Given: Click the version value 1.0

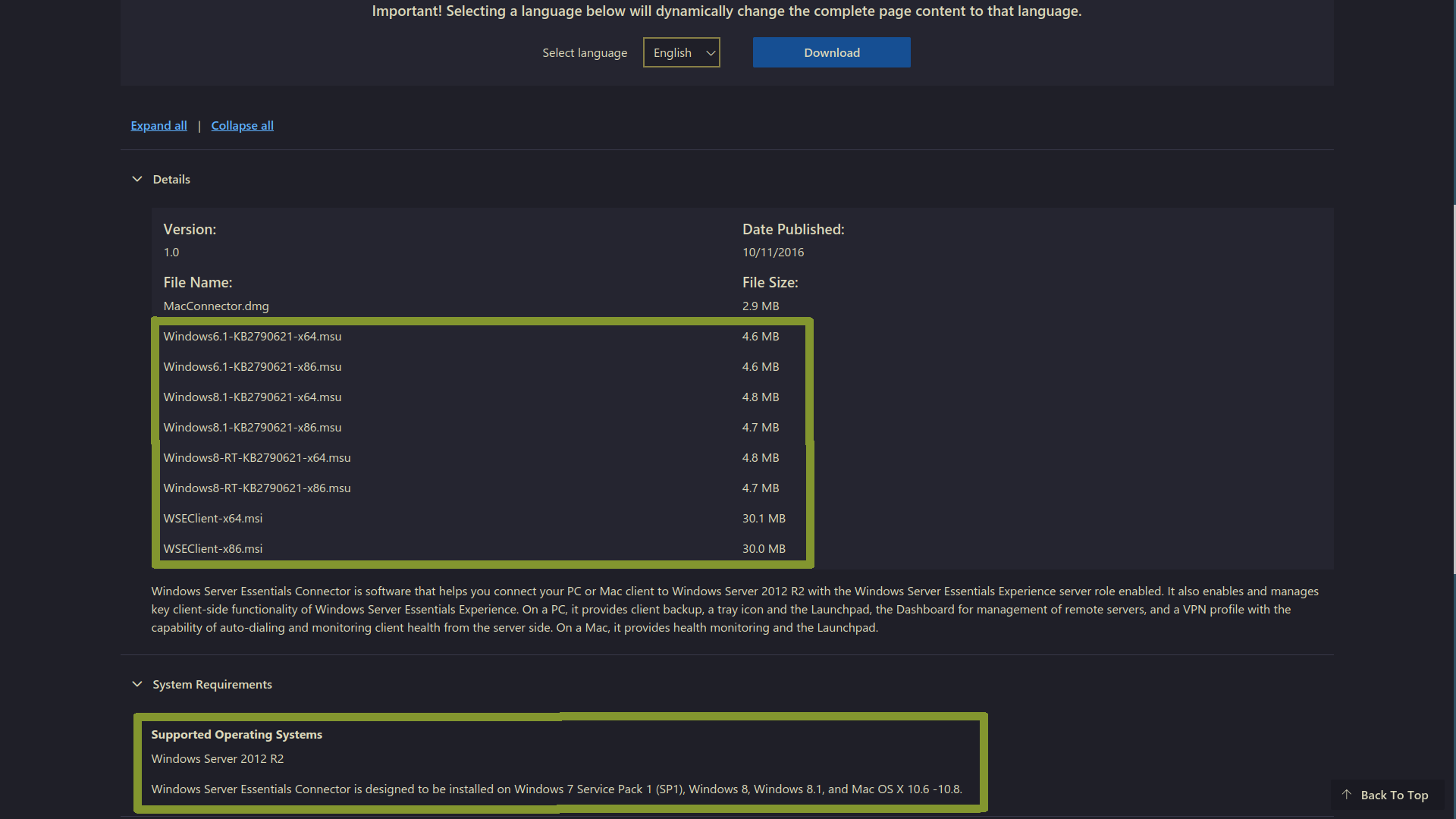Looking at the screenshot, I should click(171, 252).
